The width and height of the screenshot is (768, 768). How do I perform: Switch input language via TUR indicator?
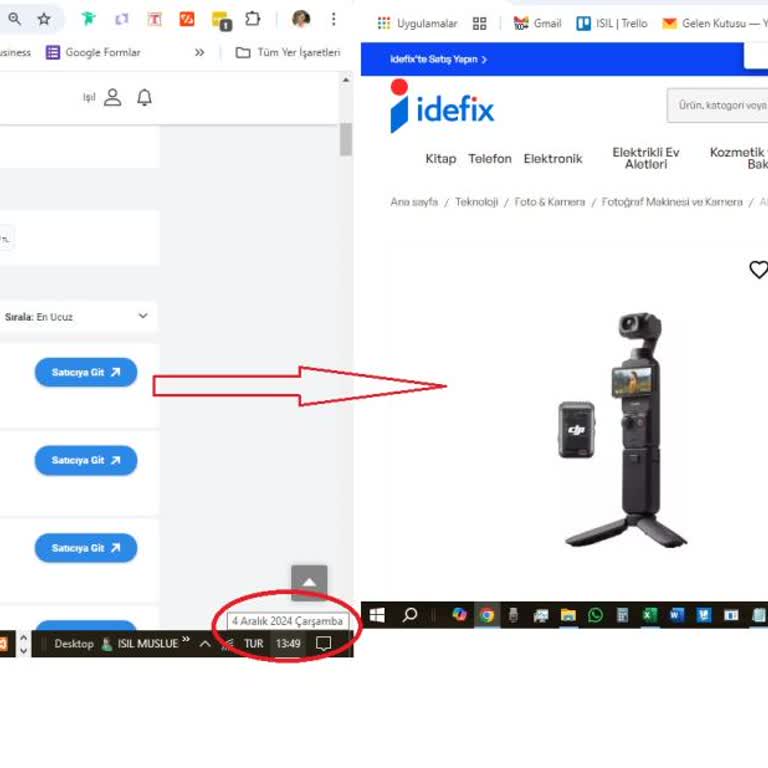tap(254, 644)
